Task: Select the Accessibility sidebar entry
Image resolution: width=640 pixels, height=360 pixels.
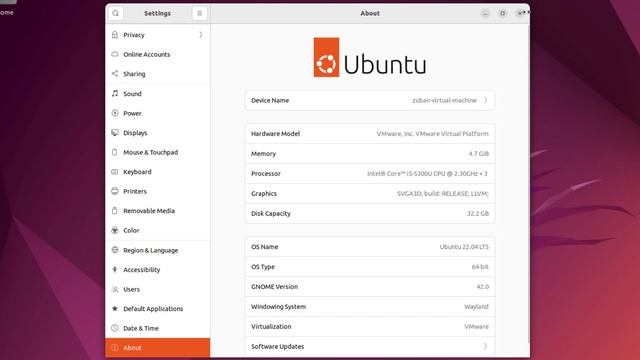Action: [x=158, y=269]
